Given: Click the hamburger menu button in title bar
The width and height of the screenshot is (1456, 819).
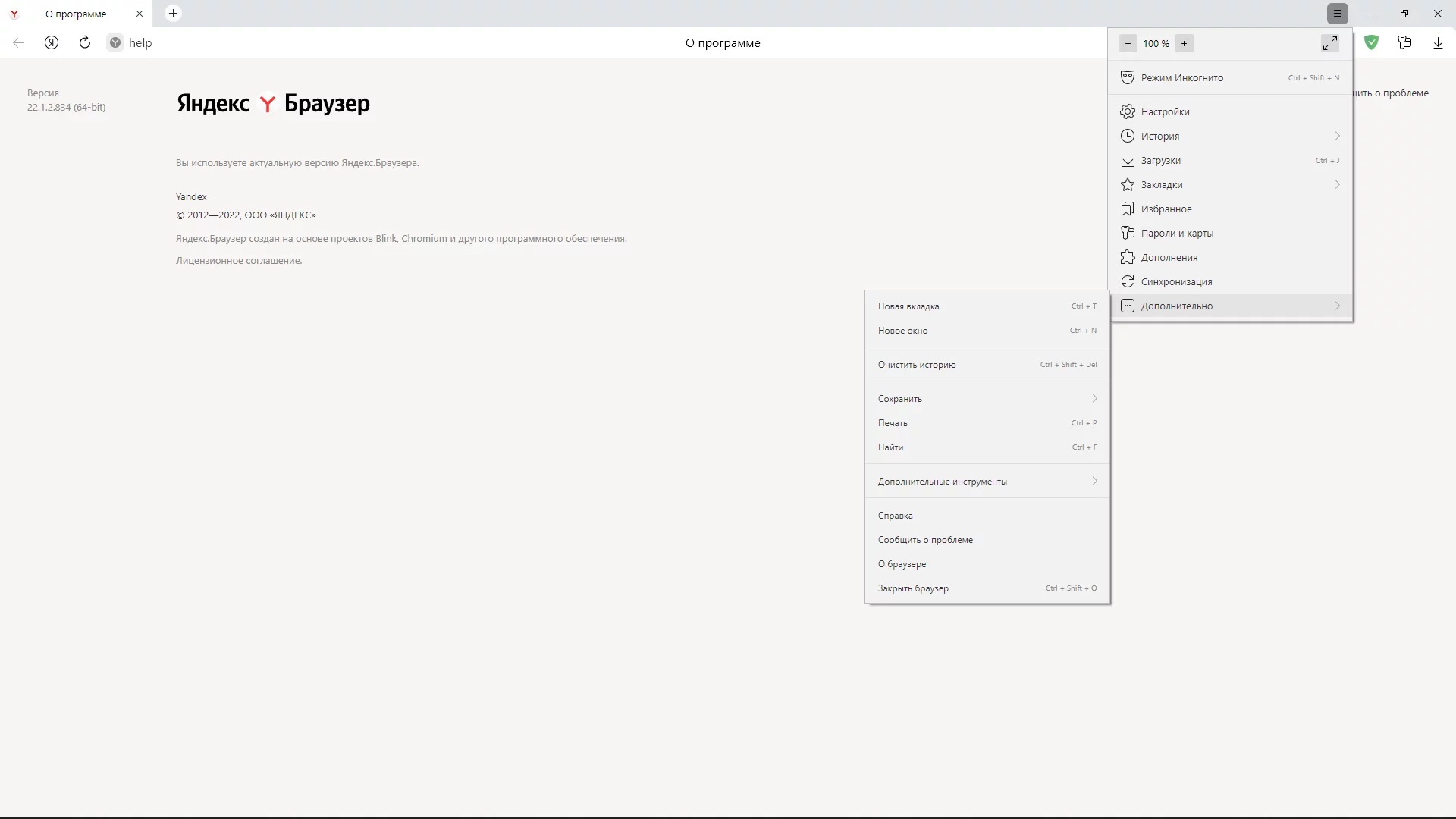Looking at the screenshot, I should [x=1338, y=14].
